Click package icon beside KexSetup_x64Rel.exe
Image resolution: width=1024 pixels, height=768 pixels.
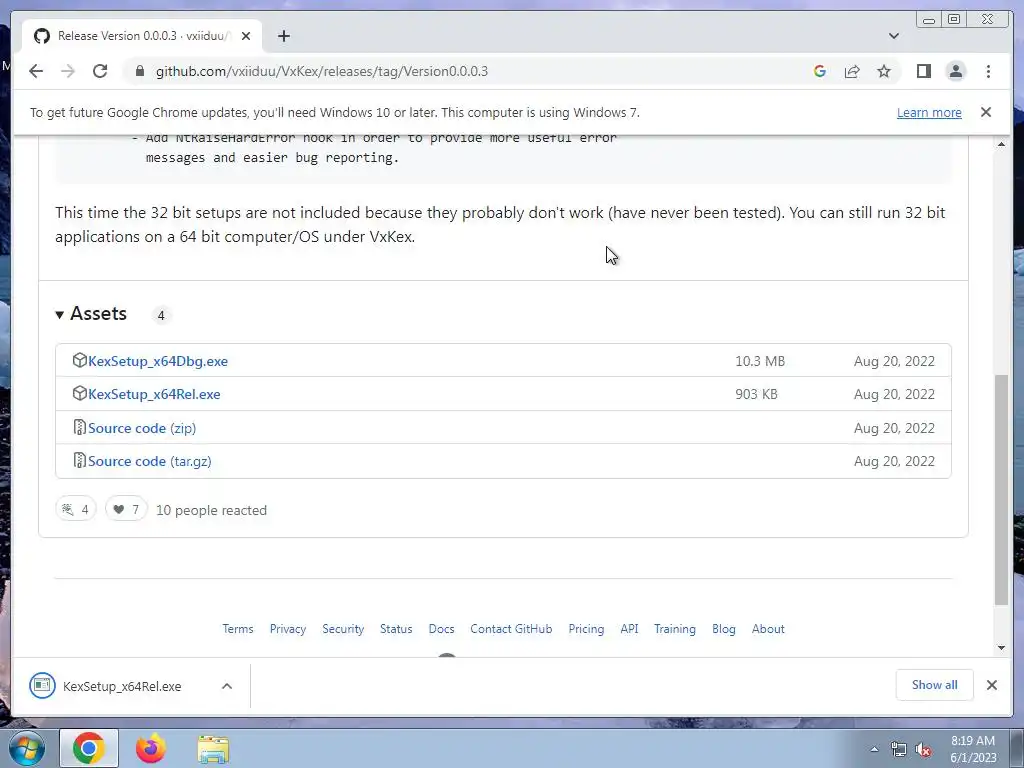tap(79, 393)
